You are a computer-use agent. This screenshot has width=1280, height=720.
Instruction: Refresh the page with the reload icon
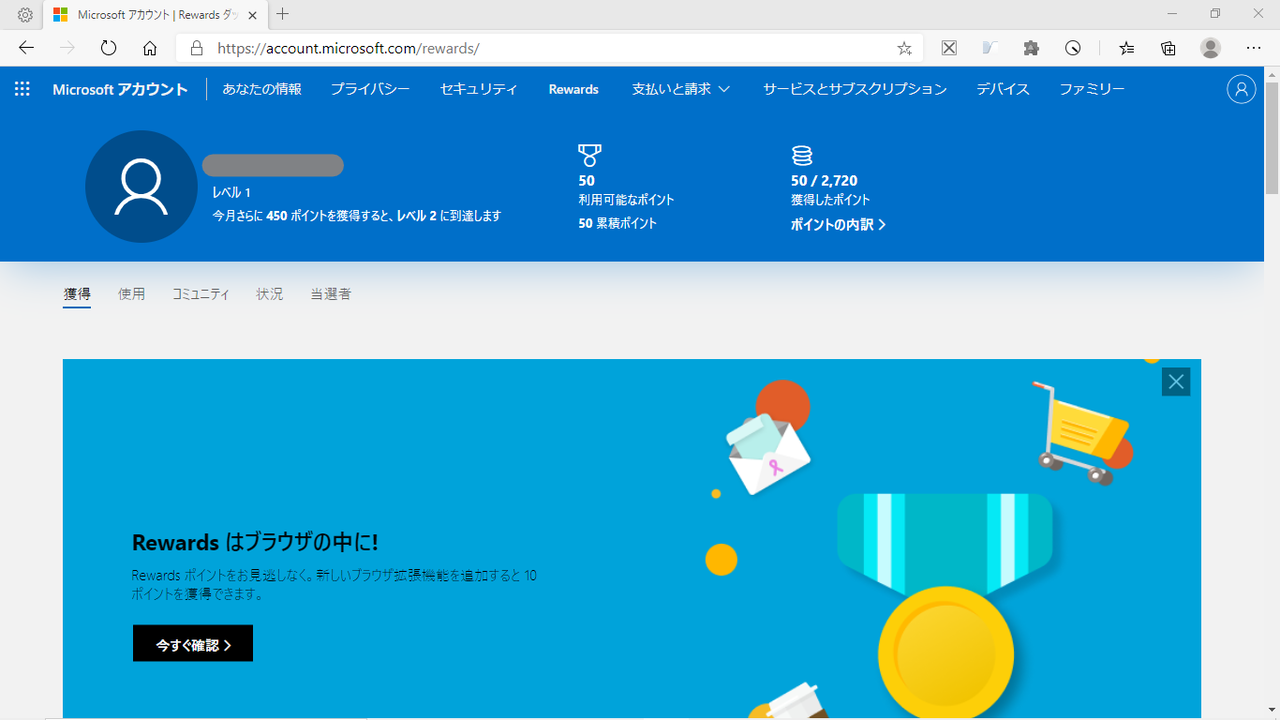pyautogui.click(x=108, y=48)
